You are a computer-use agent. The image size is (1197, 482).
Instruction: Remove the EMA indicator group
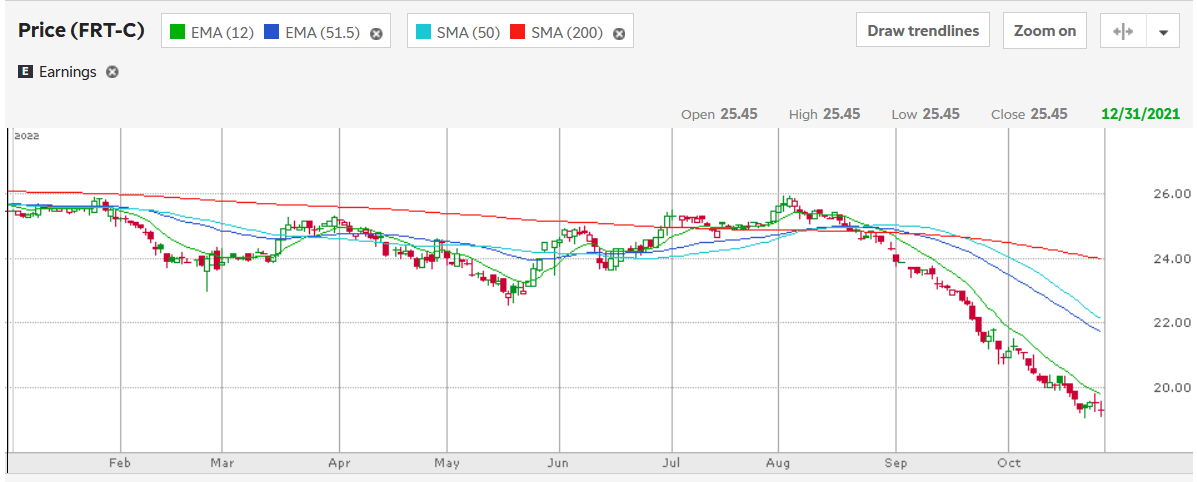point(376,34)
